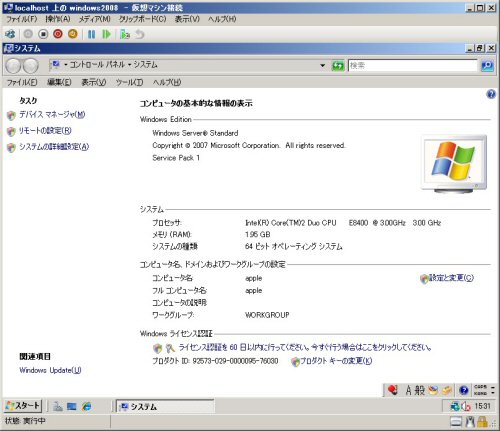Pause the virtual machine
The height and width of the screenshot is (431, 500).
coord(91,34)
